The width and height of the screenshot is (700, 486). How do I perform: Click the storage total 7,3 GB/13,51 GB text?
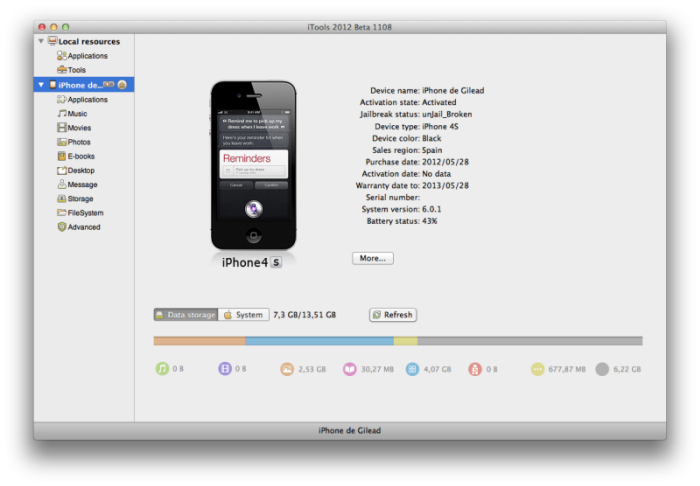tap(304, 315)
